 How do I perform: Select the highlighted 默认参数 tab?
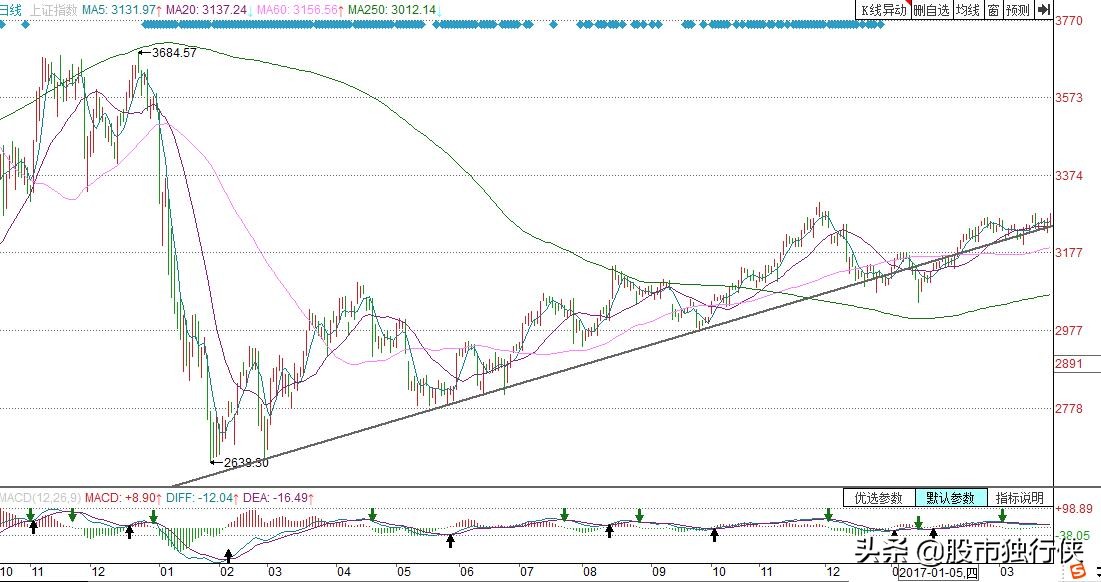(x=951, y=498)
